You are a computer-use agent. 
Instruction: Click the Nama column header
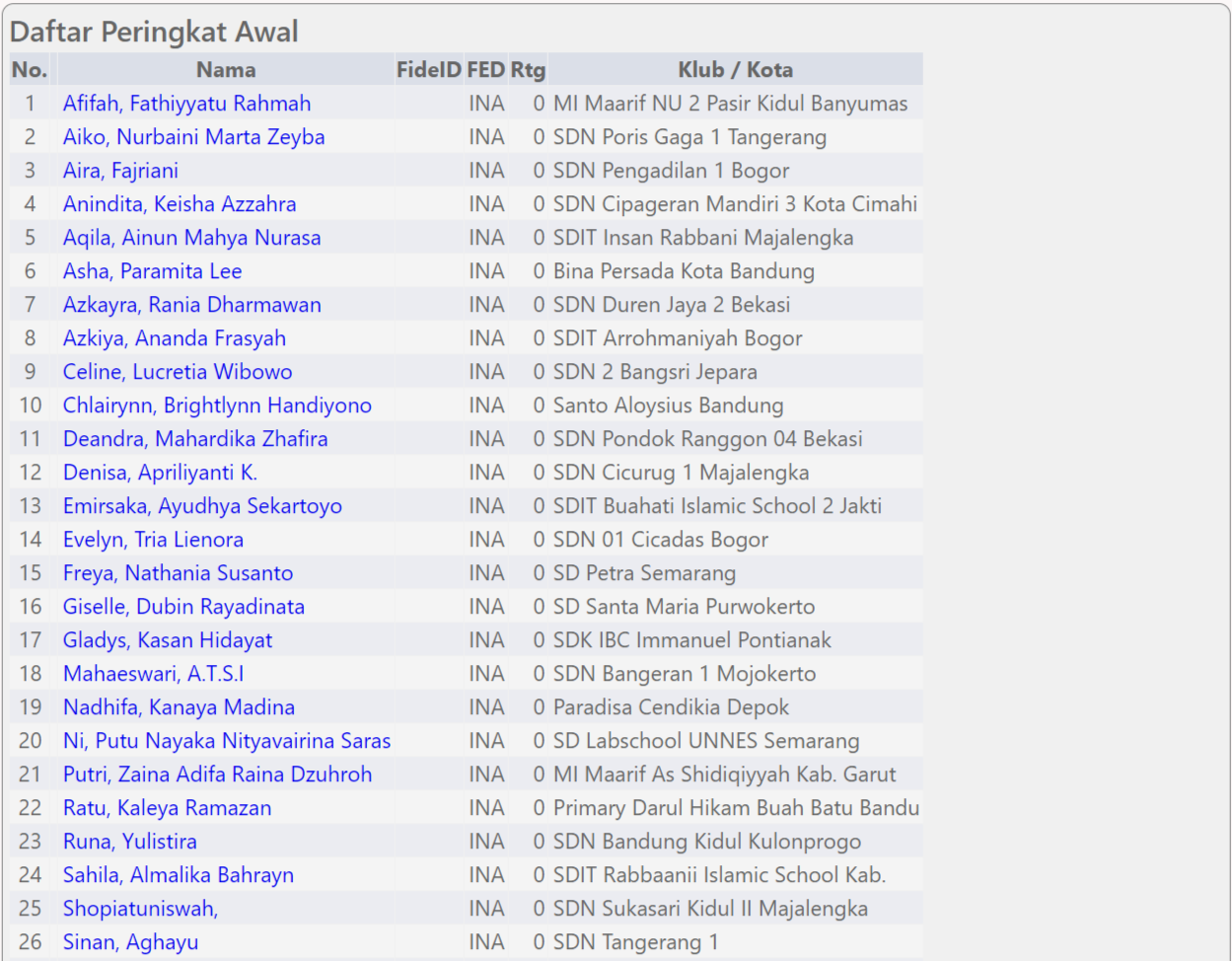pos(226,70)
